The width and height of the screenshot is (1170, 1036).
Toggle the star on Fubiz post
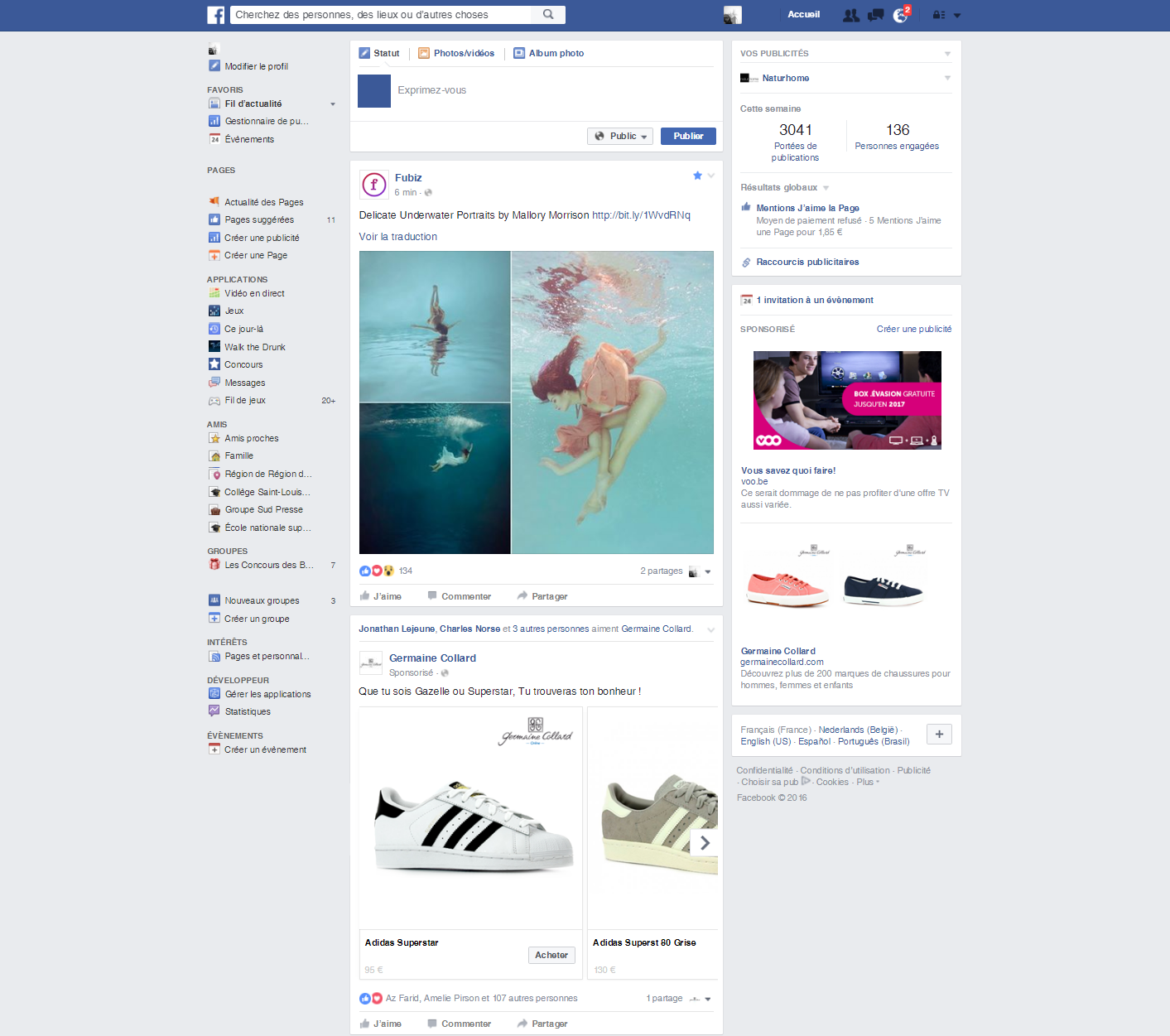coord(697,176)
